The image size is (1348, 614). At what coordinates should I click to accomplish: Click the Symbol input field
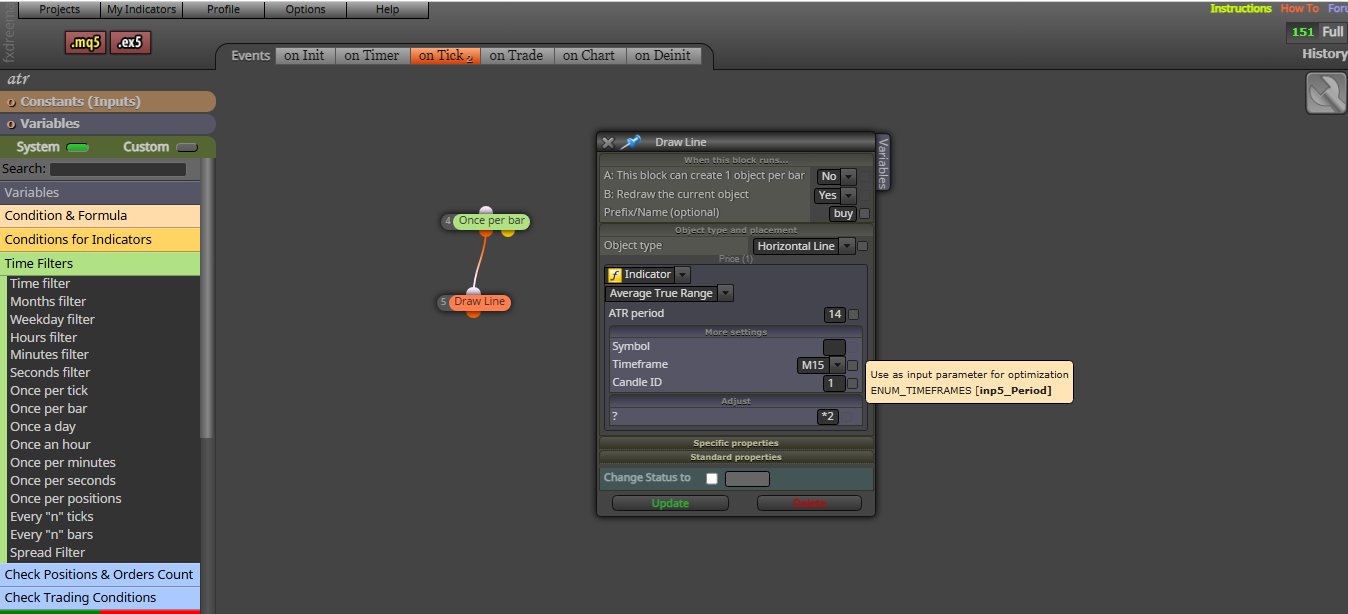[x=834, y=347]
